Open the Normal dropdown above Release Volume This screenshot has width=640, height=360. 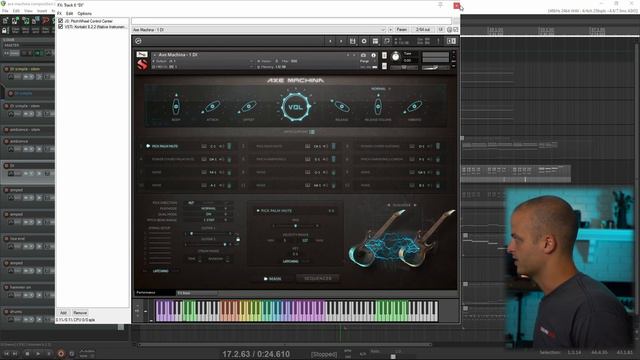380,89
